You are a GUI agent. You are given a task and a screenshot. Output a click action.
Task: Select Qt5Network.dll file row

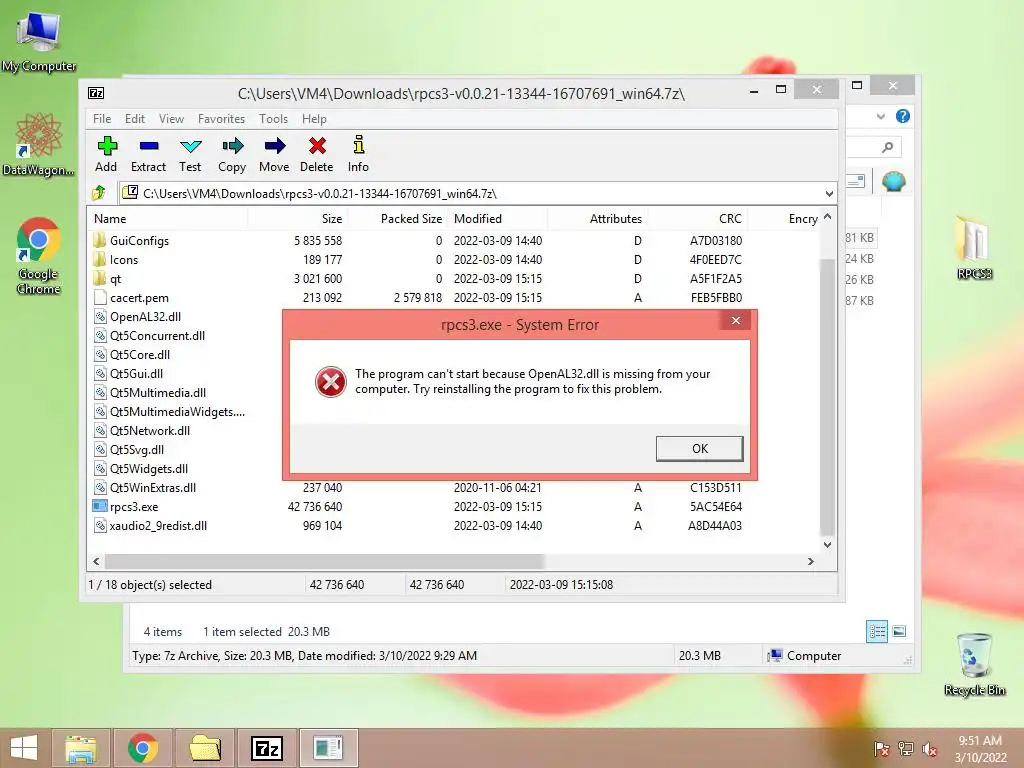[142, 430]
